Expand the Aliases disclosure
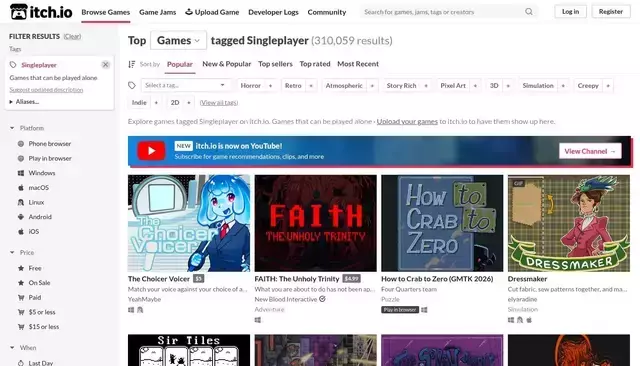 (24, 102)
